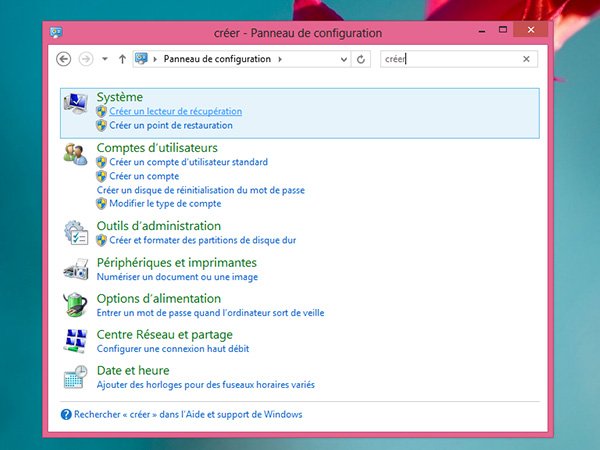Click shield icon beside Modifier le type de compte

pyautogui.click(x=101, y=204)
